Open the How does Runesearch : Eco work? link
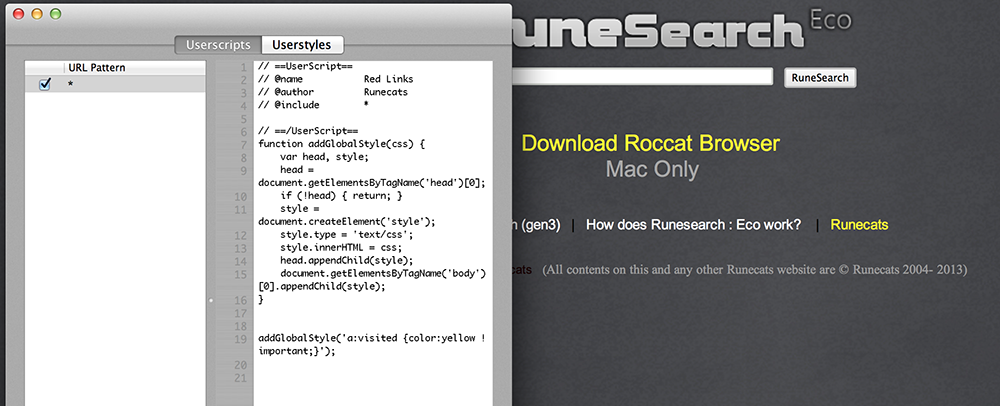 click(x=693, y=224)
